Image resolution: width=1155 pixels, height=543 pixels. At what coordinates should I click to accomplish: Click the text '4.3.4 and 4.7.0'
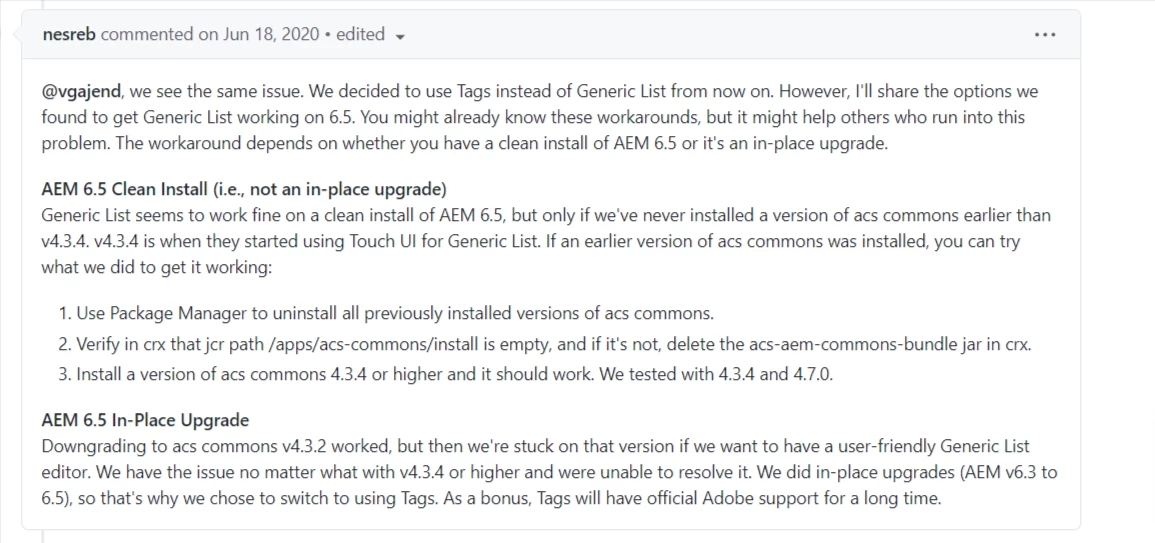[775, 374]
